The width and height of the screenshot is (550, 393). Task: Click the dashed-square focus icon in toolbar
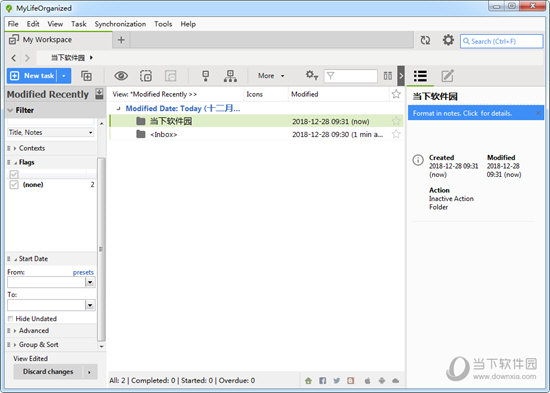pos(146,76)
